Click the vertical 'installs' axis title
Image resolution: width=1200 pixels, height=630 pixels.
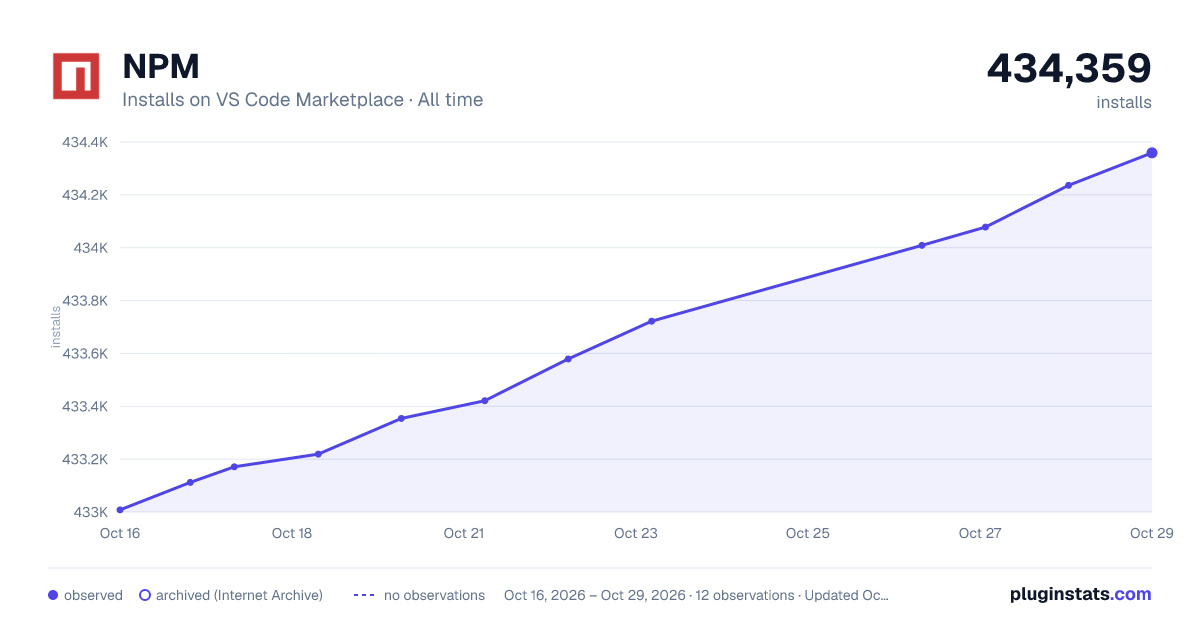click(56, 326)
